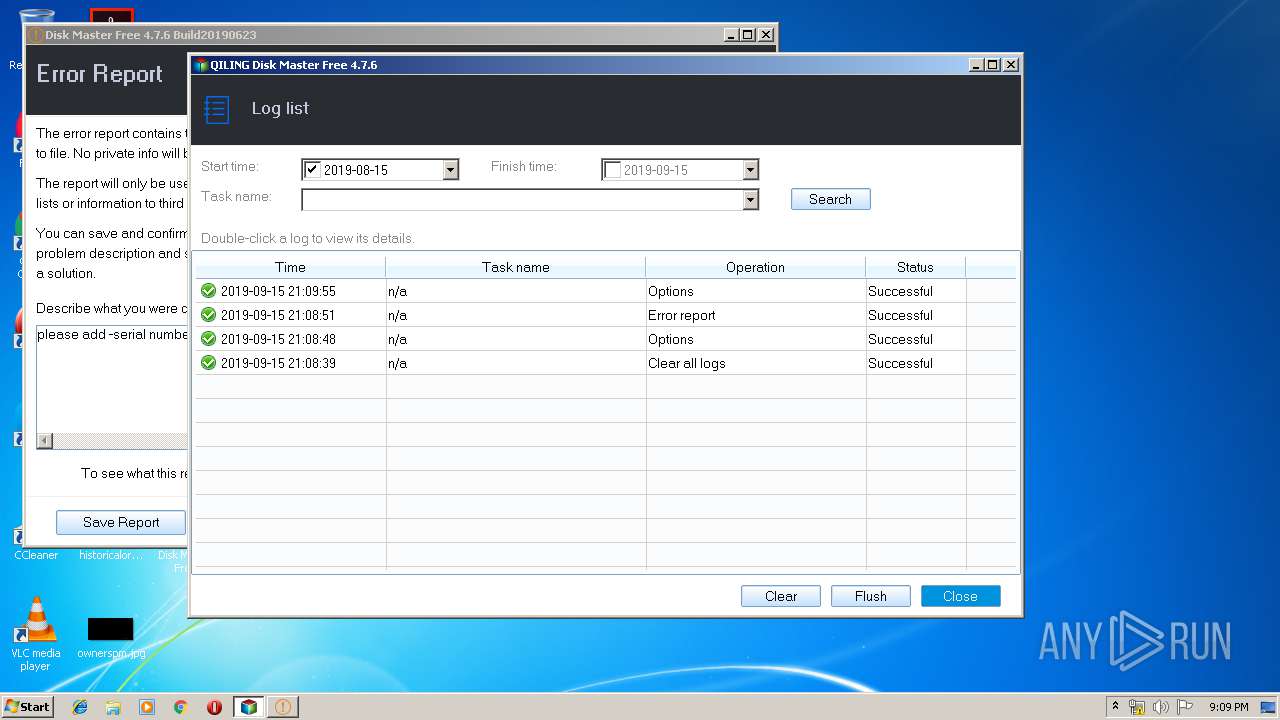Open Action Center flag tray icon
Image resolution: width=1280 pixels, height=720 pixels.
click(1185, 707)
